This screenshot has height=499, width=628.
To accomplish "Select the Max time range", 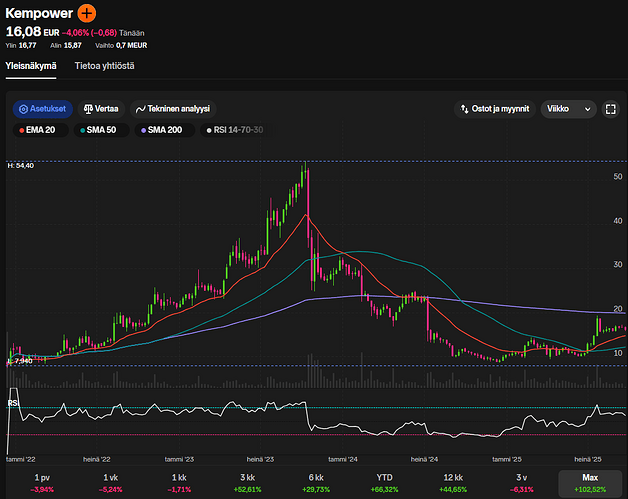I will click(x=589, y=482).
